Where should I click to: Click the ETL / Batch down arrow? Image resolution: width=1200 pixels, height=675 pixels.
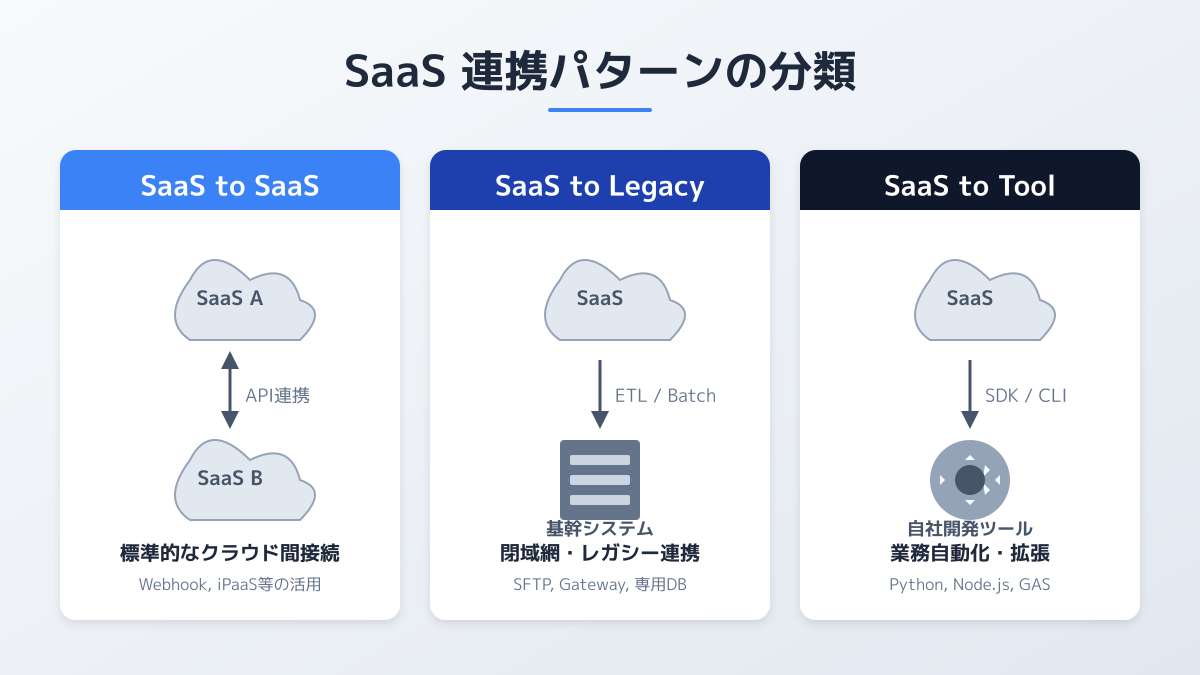tap(599, 394)
